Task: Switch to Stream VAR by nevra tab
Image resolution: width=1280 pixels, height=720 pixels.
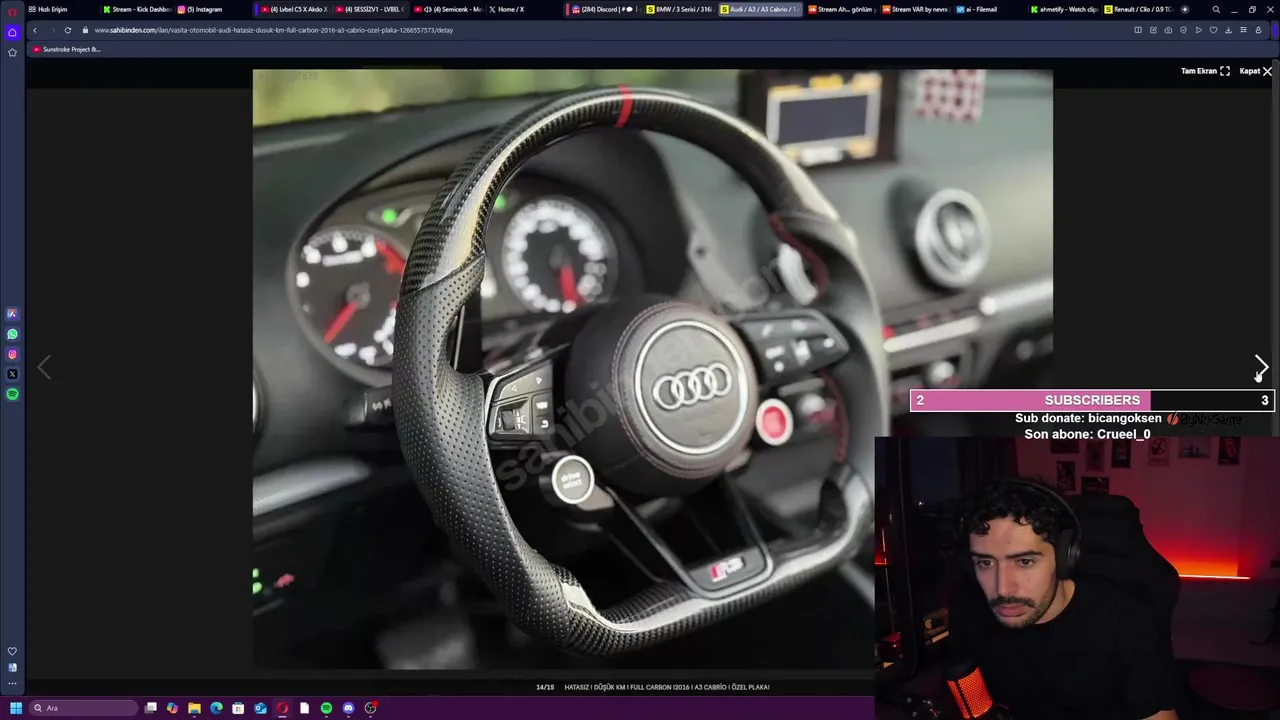Action: coord(916,9)
